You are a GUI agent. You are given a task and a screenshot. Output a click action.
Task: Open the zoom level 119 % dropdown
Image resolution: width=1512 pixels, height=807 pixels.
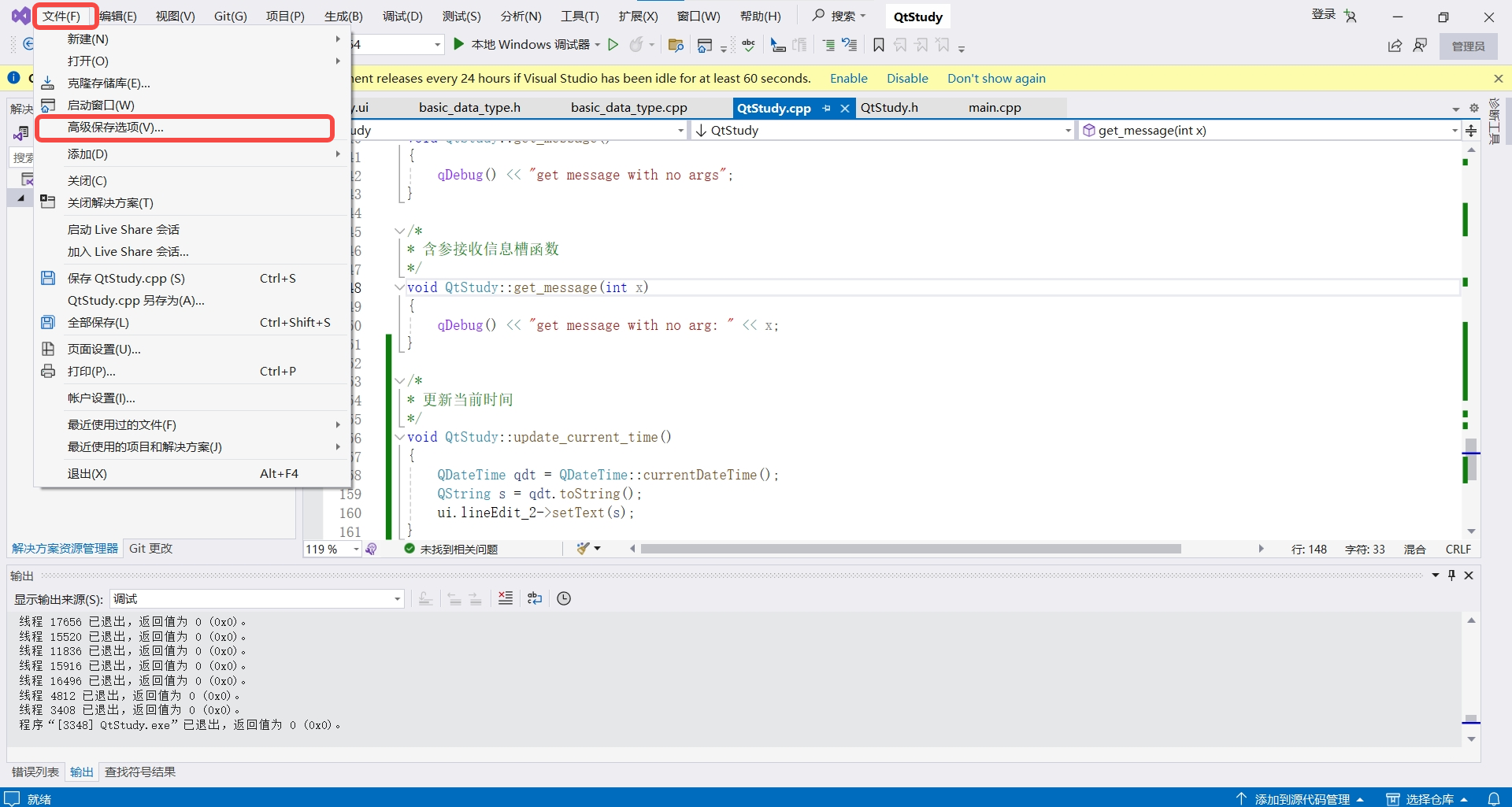click(x=356, y=549)
